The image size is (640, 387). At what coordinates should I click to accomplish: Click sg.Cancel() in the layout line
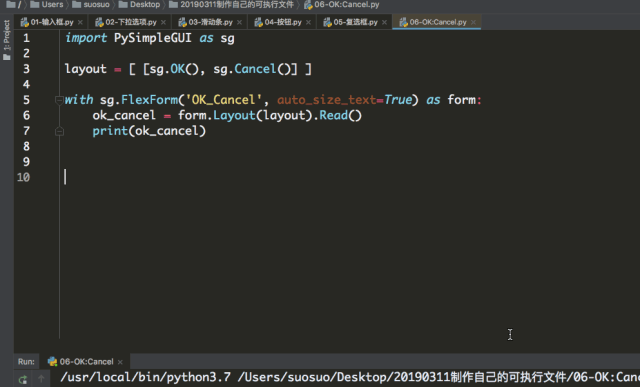coord(252,69)
